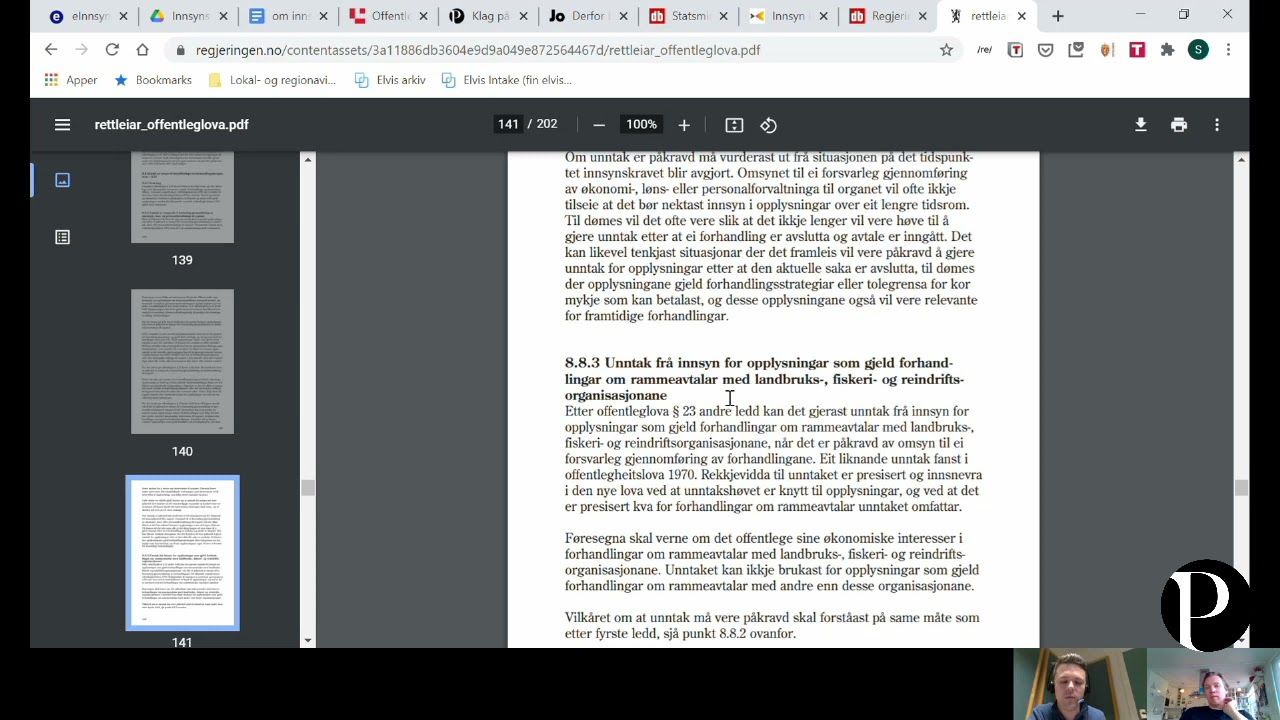Close the eInnsyn tab
This screenshot has height=720, width=1280.
point(123,16)
